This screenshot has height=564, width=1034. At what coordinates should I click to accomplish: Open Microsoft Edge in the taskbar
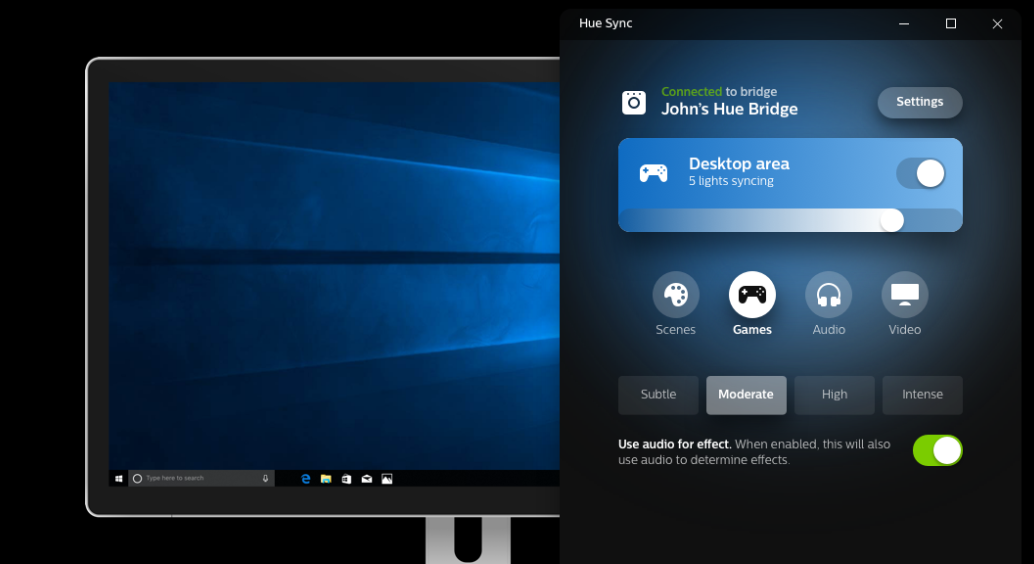pos(306,479)
